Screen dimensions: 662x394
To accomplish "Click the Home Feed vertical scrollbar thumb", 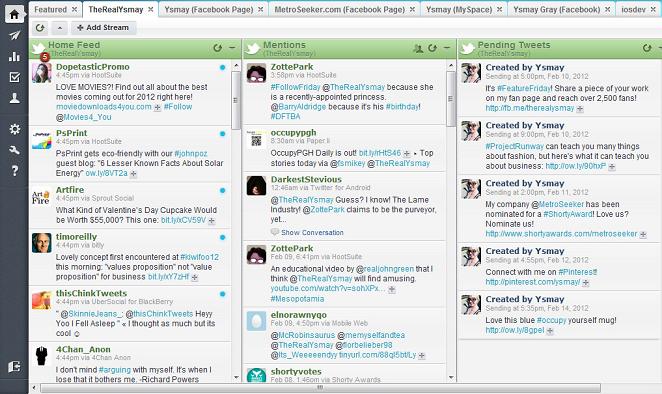I will coord(236,100).
